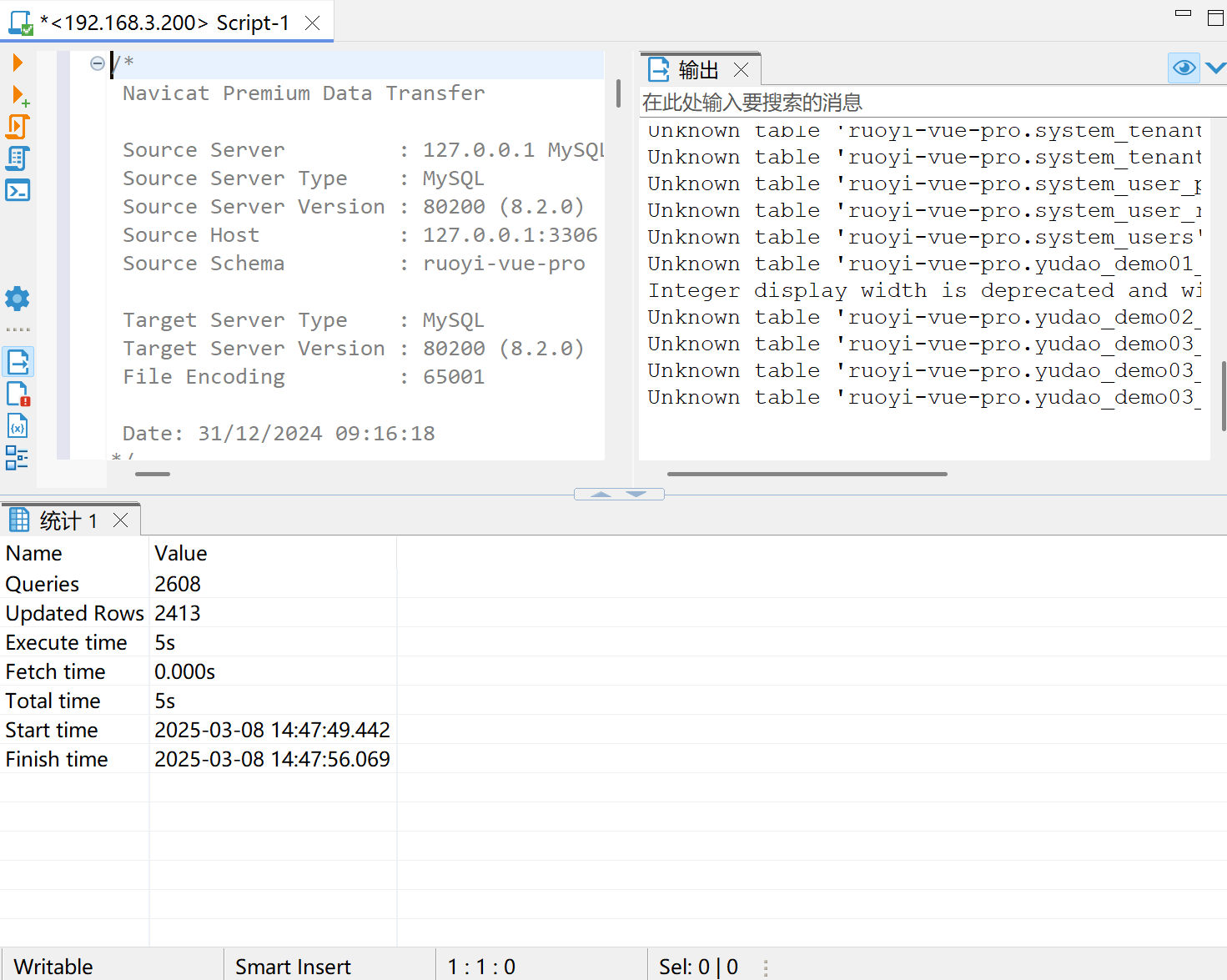This screenshot has width=1227, height=980.
Task: Close the 输出 output tab
Action: tap(741, 70)
